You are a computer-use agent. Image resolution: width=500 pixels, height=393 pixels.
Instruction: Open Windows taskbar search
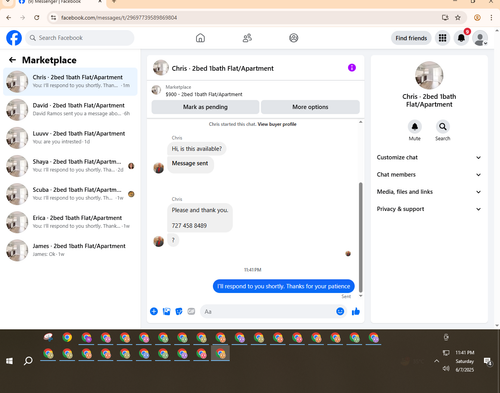coord(28,361)
